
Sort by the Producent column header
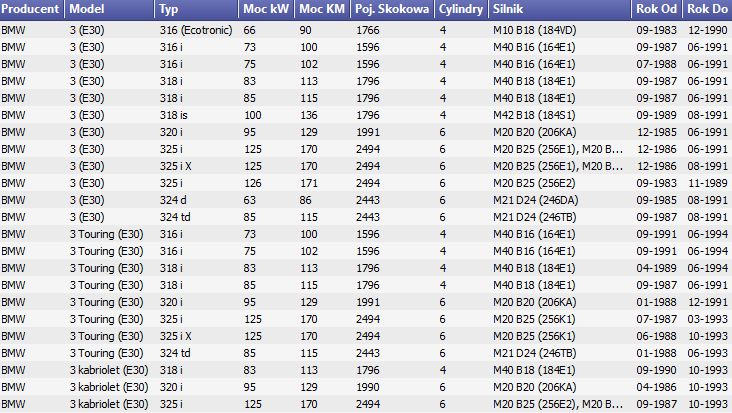pyautogui.click(x=31, y=9)
